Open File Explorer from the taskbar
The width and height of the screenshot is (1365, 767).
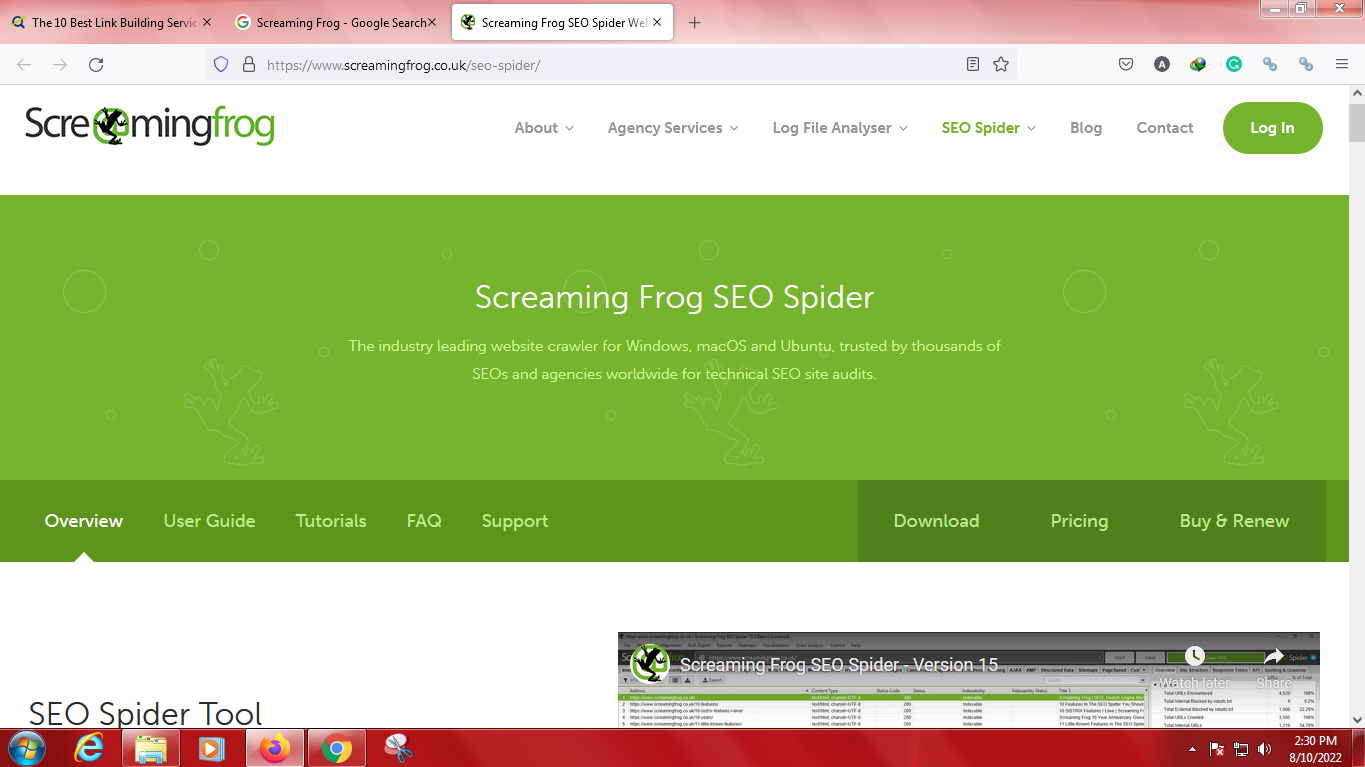click(x=150, y=748)
